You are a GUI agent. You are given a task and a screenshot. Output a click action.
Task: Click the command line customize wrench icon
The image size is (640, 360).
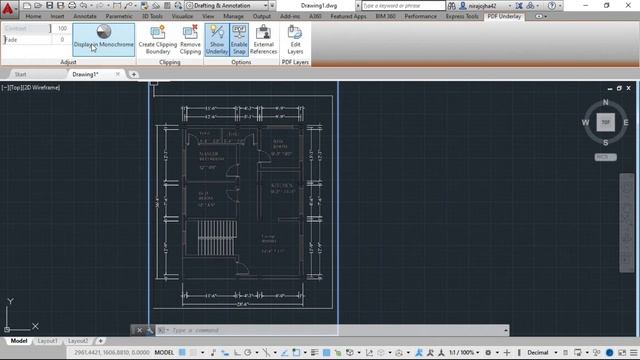150,330
